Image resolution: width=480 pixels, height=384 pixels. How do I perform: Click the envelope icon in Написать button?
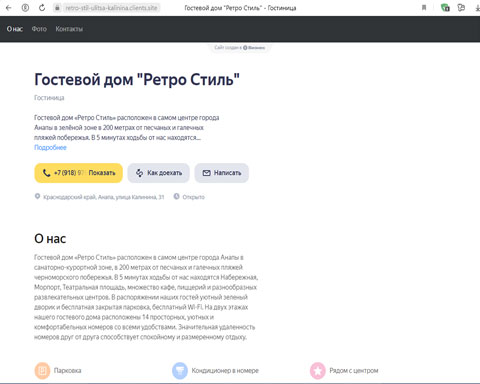207,173
